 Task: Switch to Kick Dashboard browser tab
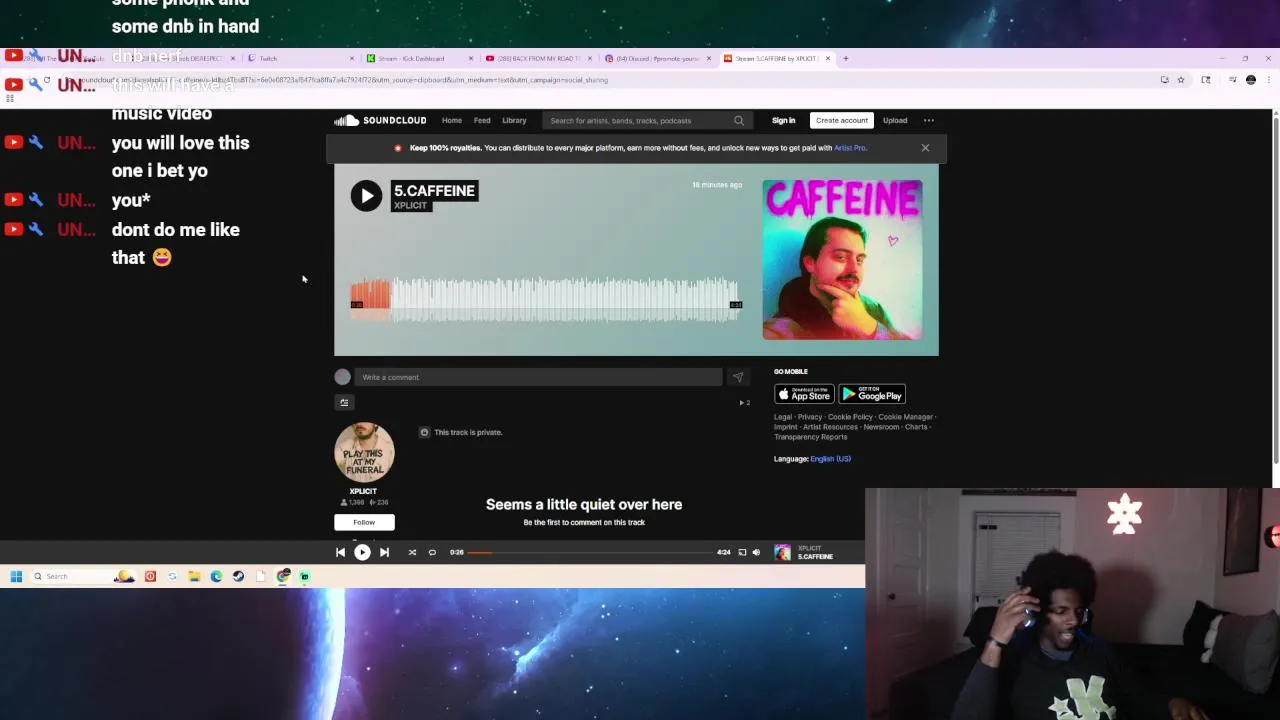click(x=418, y=58)
